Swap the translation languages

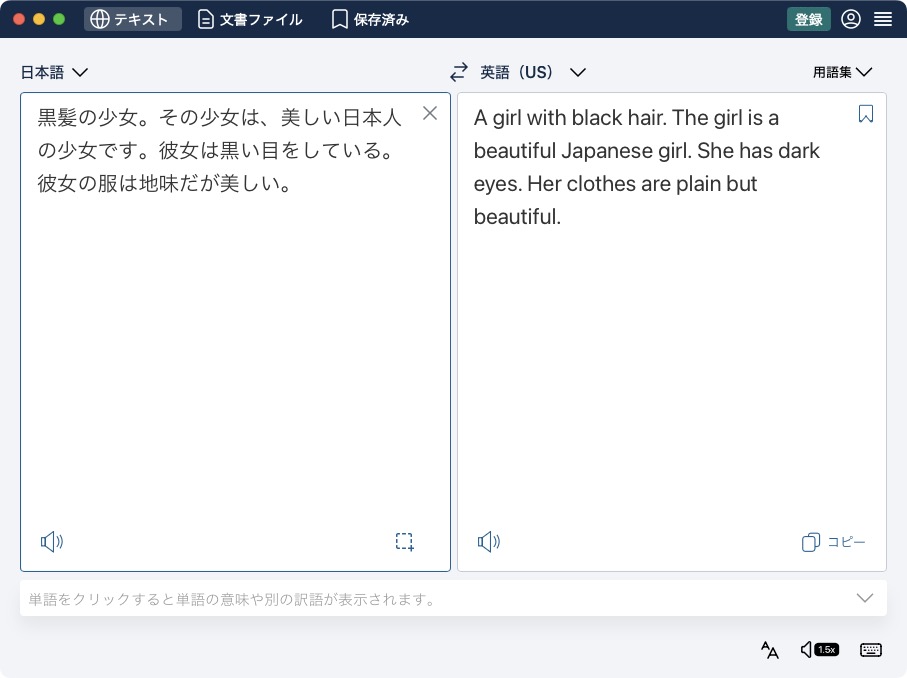coord(458,71)
